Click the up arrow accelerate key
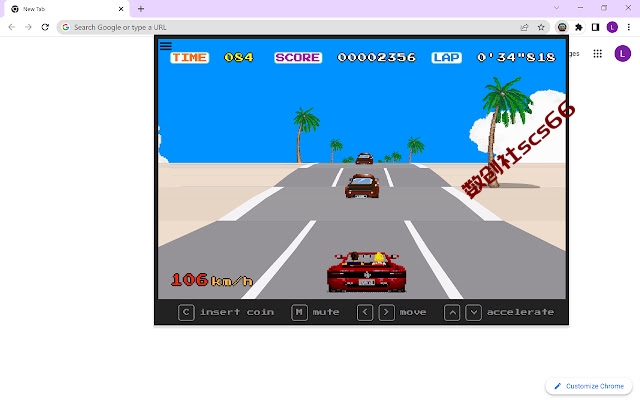 pyautogui.click(x=452, y=313)
